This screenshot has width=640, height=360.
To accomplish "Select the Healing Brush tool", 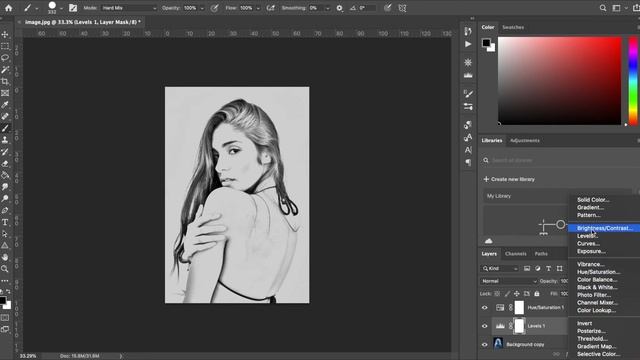I will pyautogui.click(x=5, y=117).
